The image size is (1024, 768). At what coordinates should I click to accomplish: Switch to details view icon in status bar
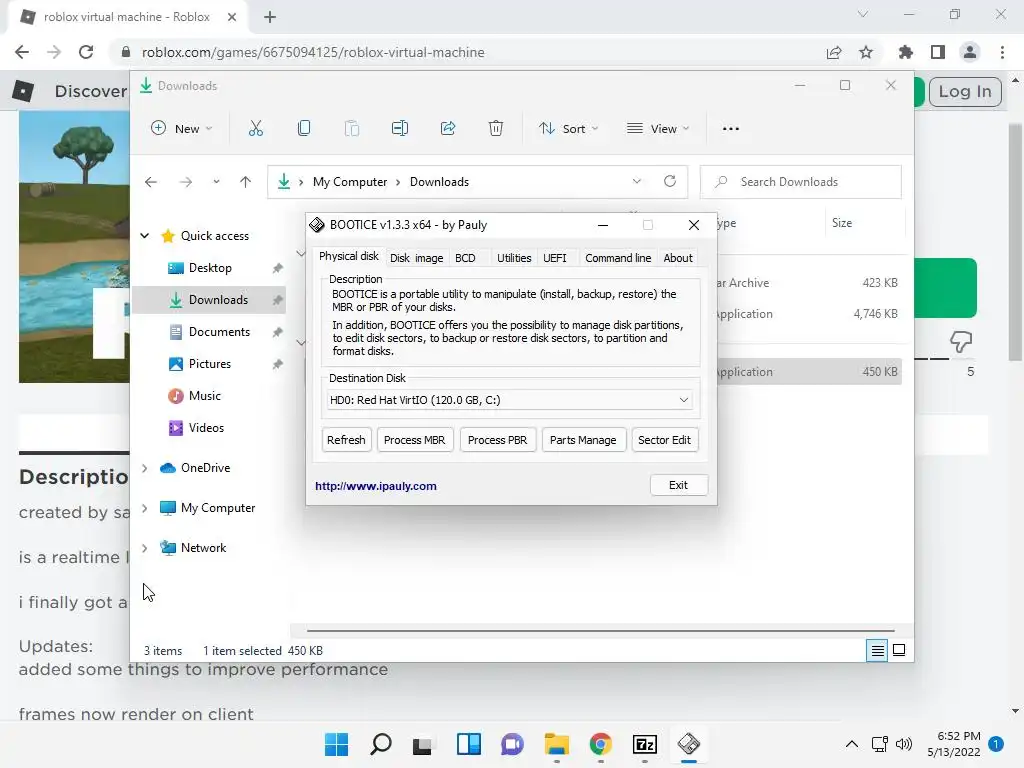click(x=877, y=650)
